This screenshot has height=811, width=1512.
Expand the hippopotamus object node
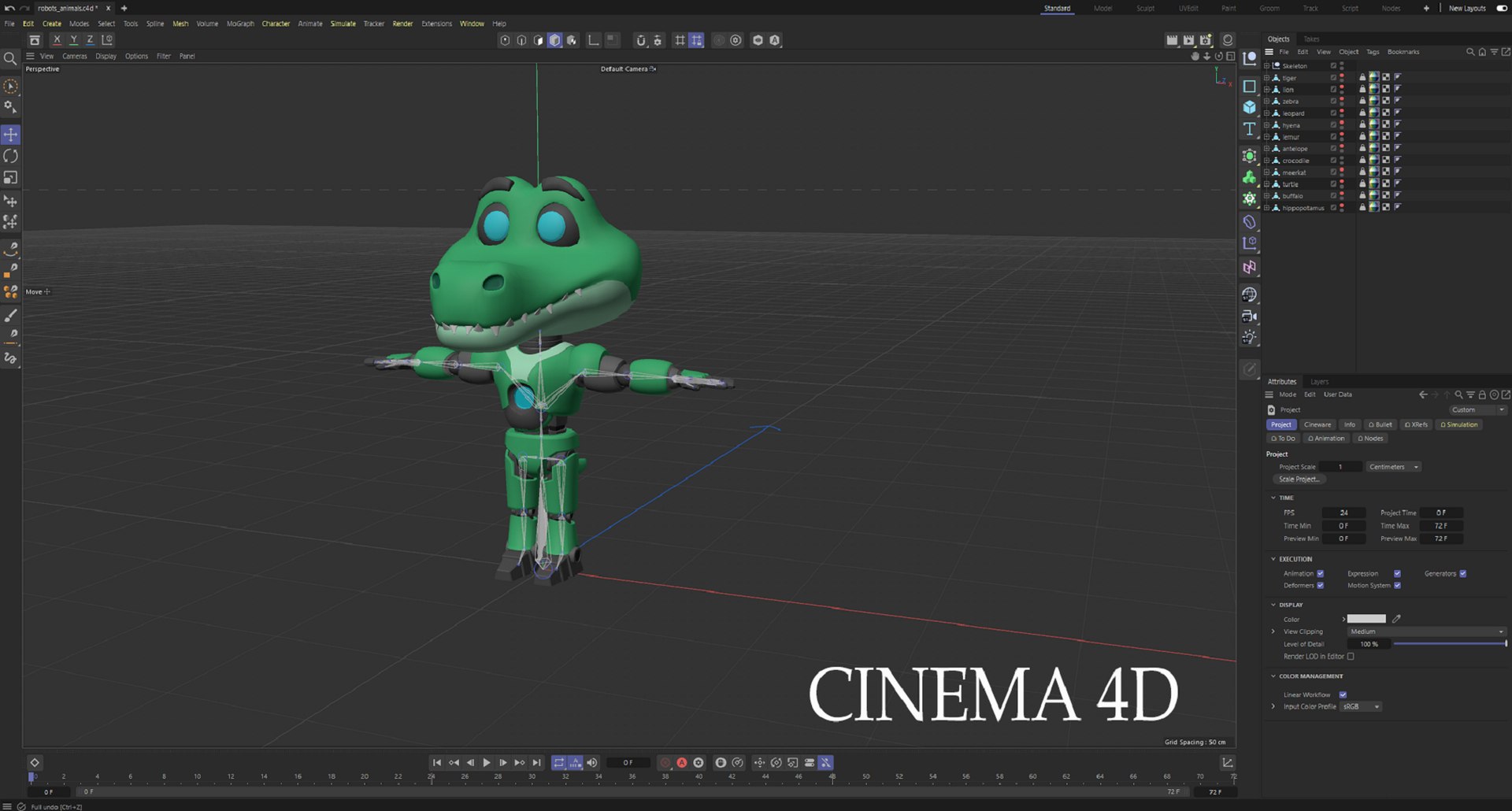1266,208
